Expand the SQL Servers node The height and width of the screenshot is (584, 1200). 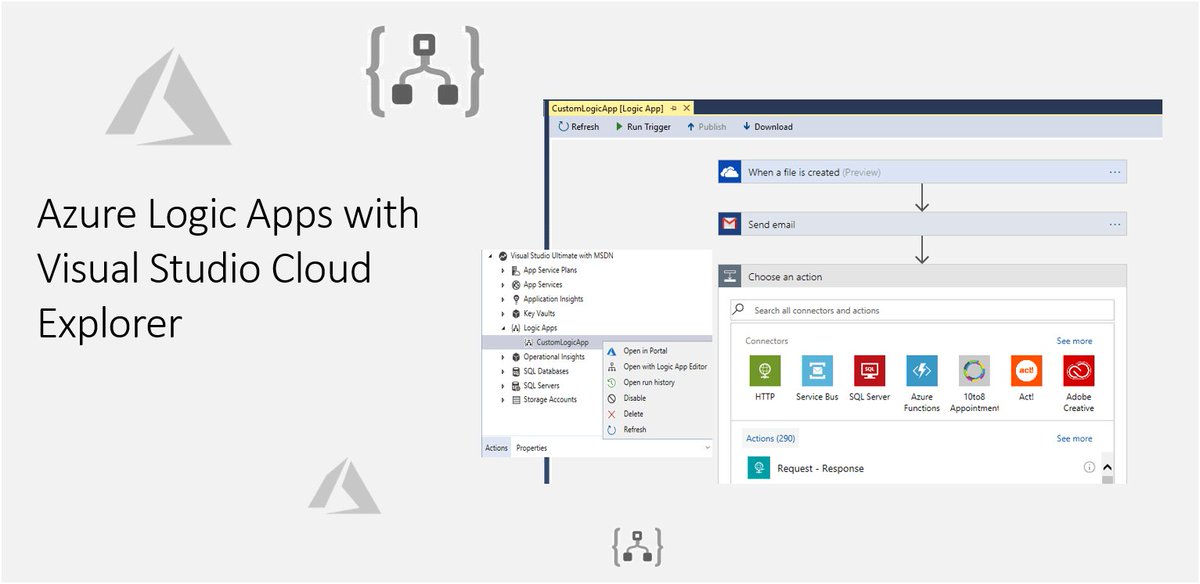click(x=503, y=385)
